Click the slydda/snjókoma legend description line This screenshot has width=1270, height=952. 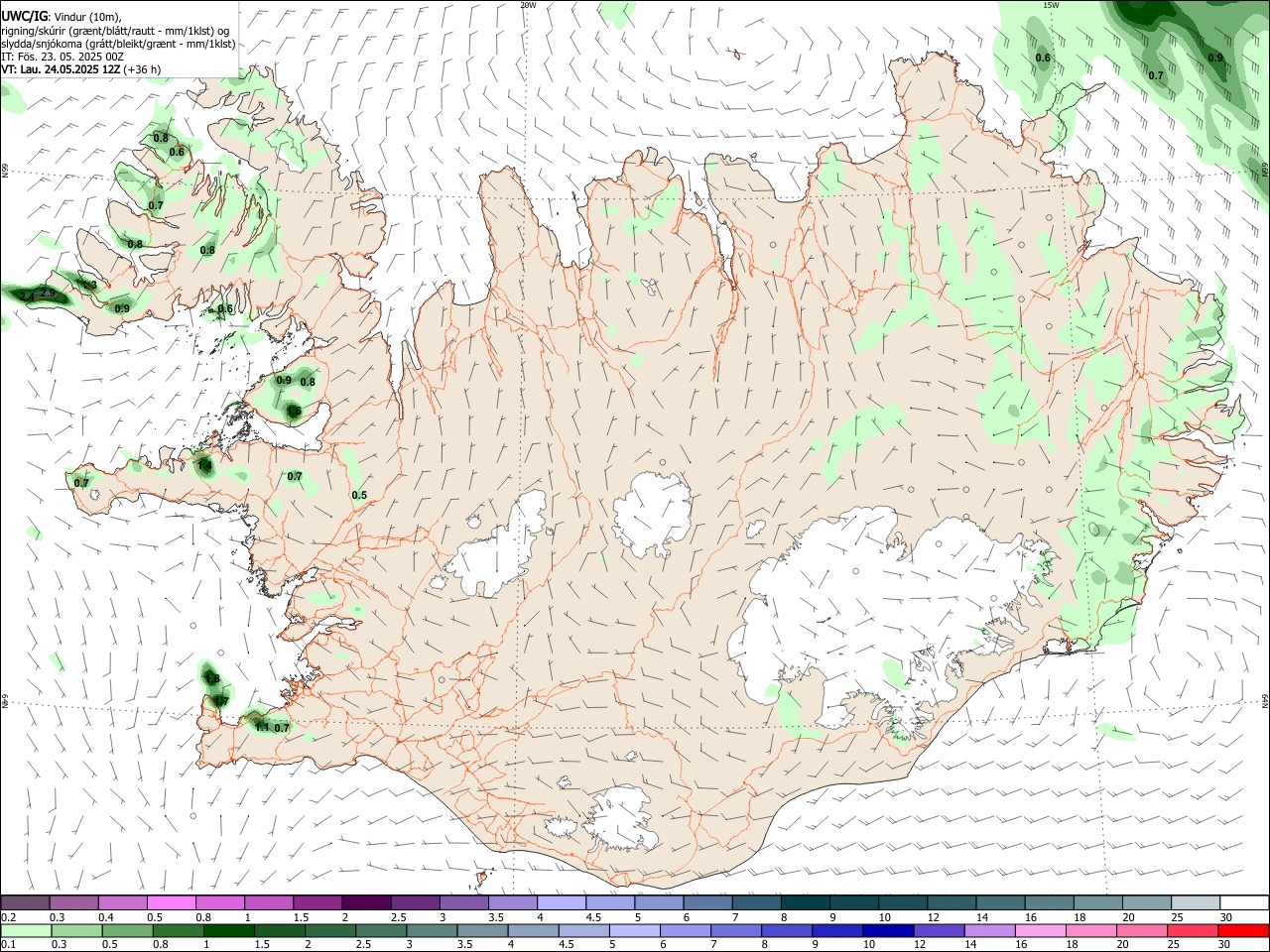[118, 44]
